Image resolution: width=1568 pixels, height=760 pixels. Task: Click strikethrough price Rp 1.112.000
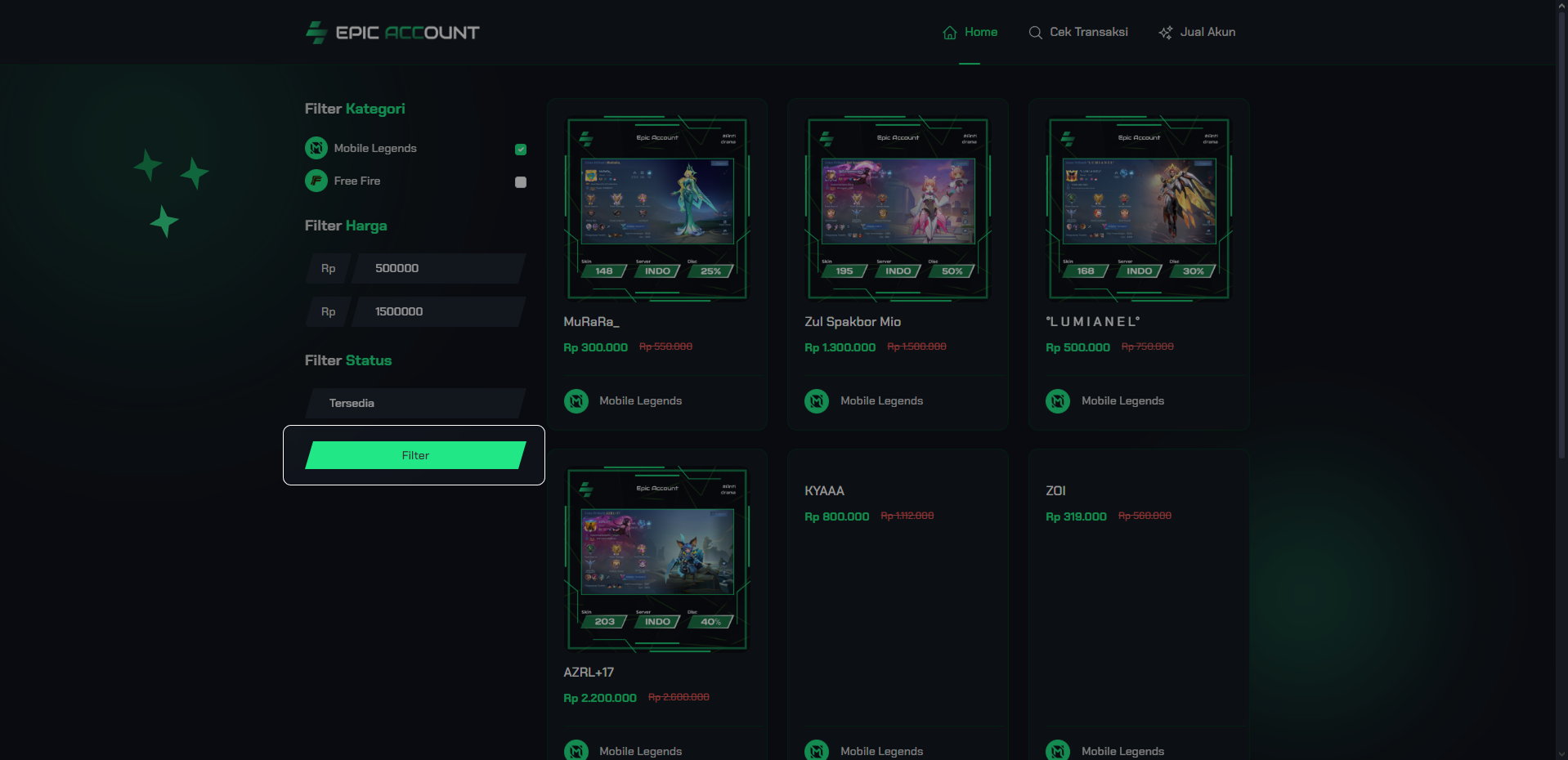pyautogui.click(x=907, y=516)
